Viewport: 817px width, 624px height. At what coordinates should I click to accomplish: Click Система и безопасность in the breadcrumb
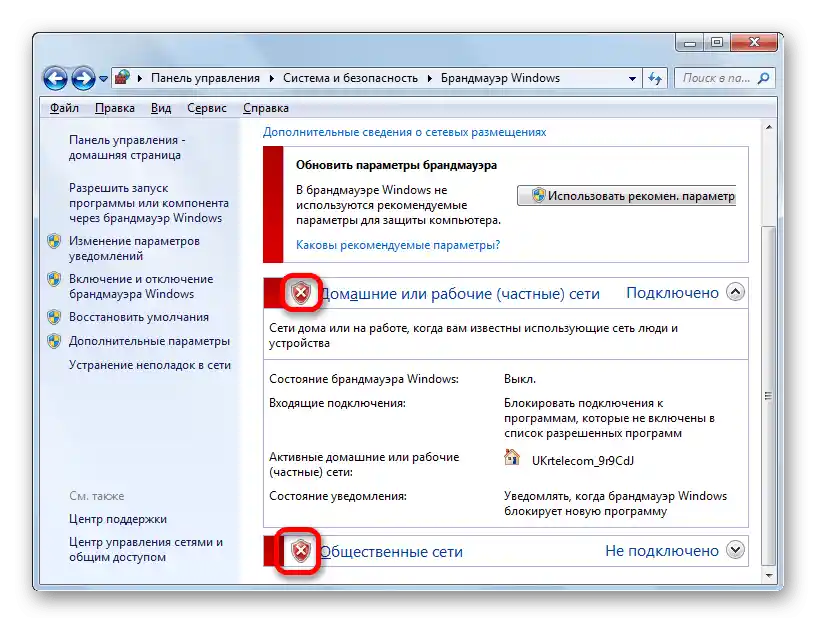350,78
